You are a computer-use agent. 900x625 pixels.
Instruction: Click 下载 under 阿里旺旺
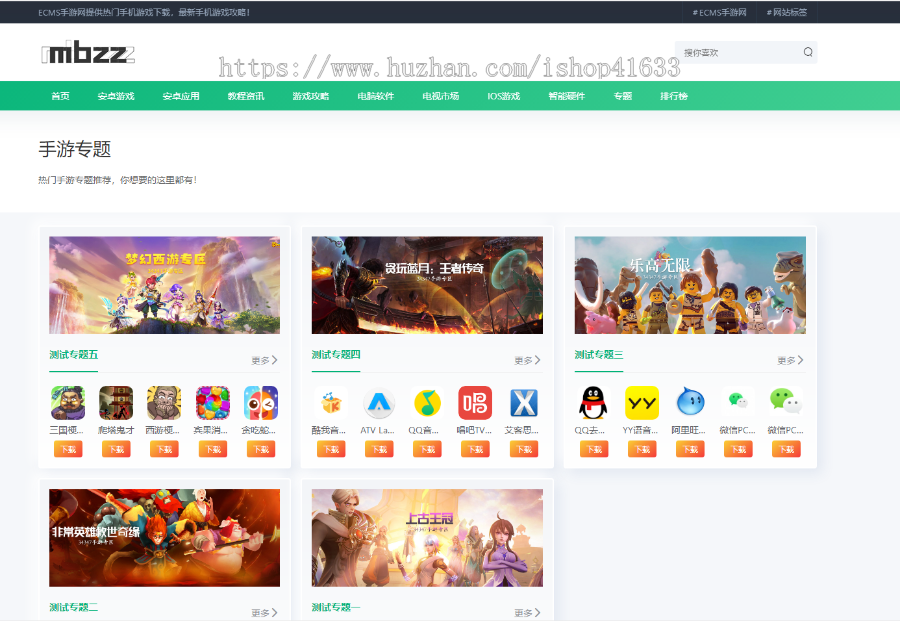coord(690,449)
